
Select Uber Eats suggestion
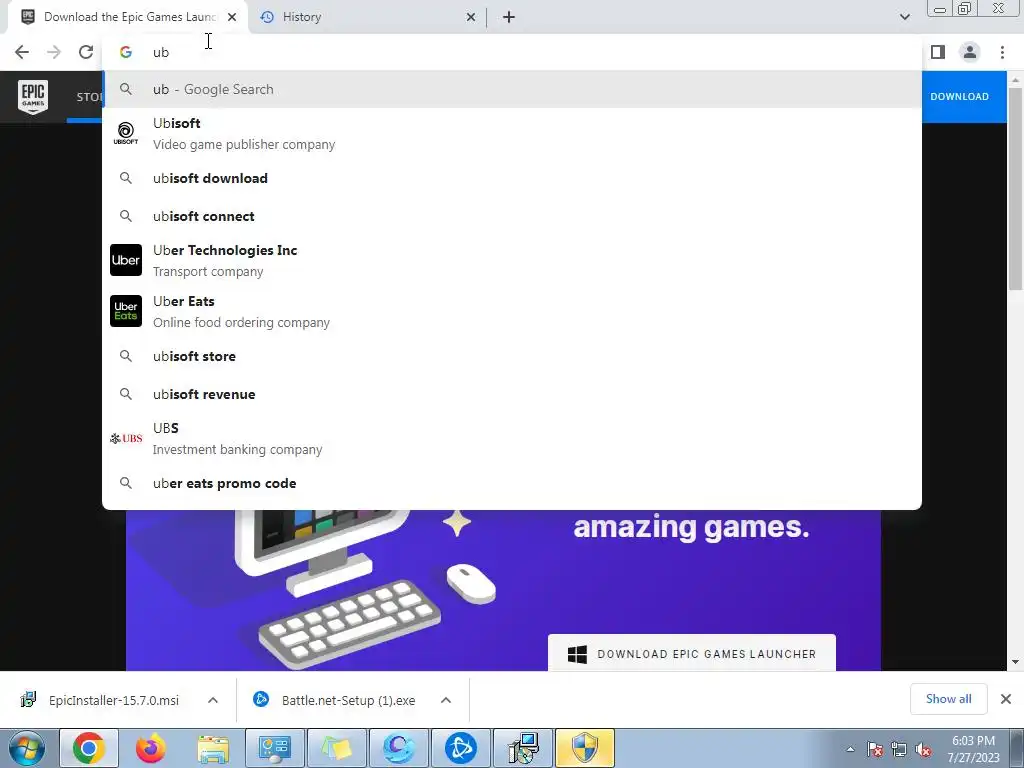tap(512, 311)
